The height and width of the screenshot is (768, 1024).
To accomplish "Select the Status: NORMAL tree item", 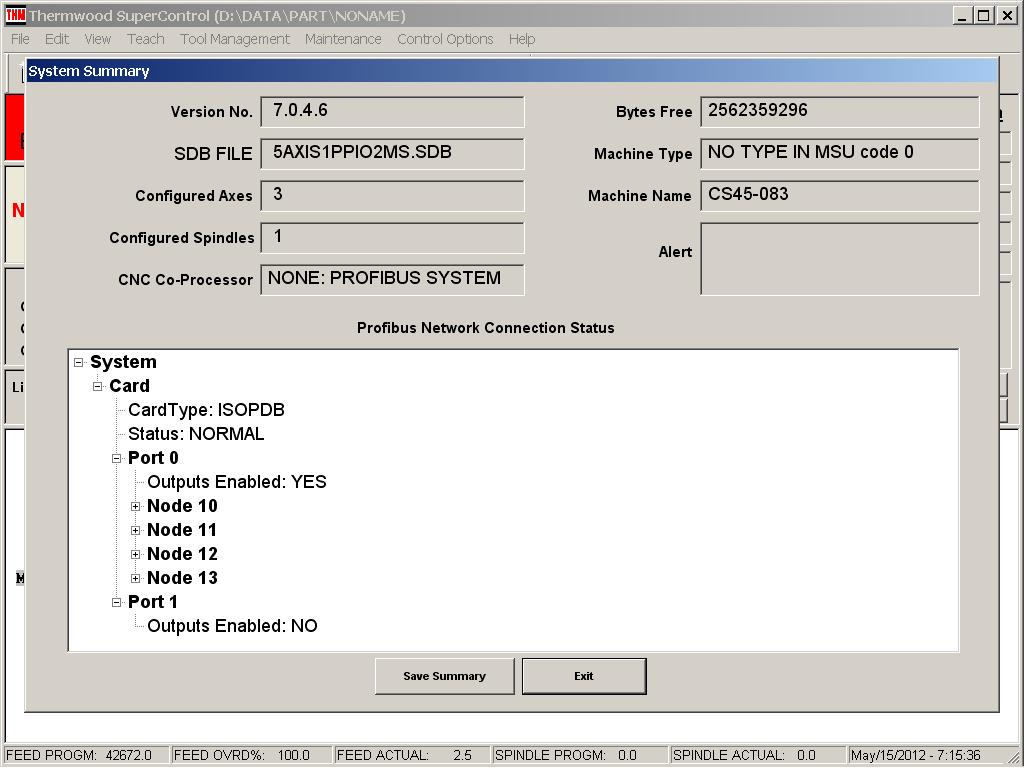I will pos(196,434).
